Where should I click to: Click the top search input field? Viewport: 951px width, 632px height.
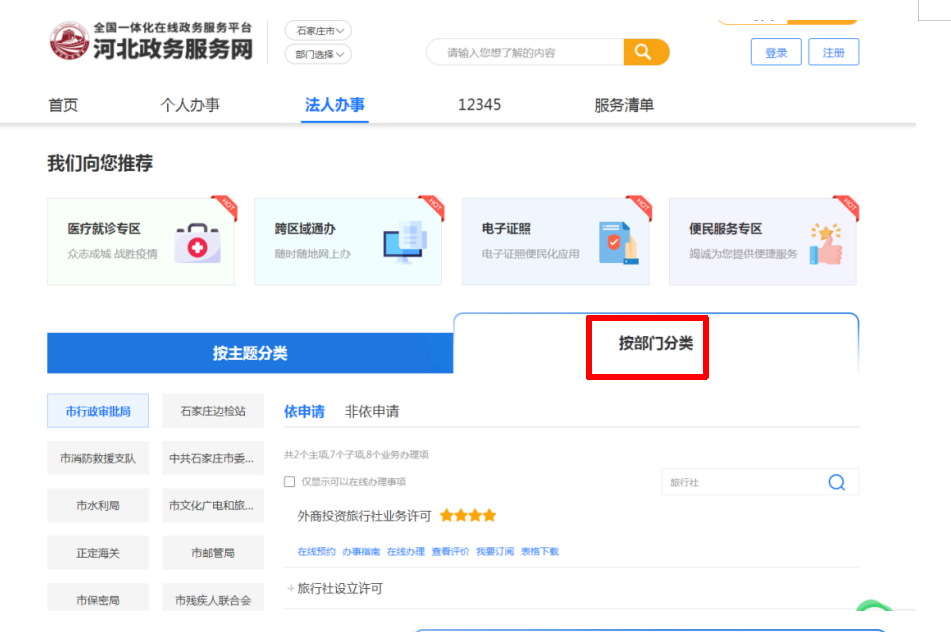(x=525, y=53)
